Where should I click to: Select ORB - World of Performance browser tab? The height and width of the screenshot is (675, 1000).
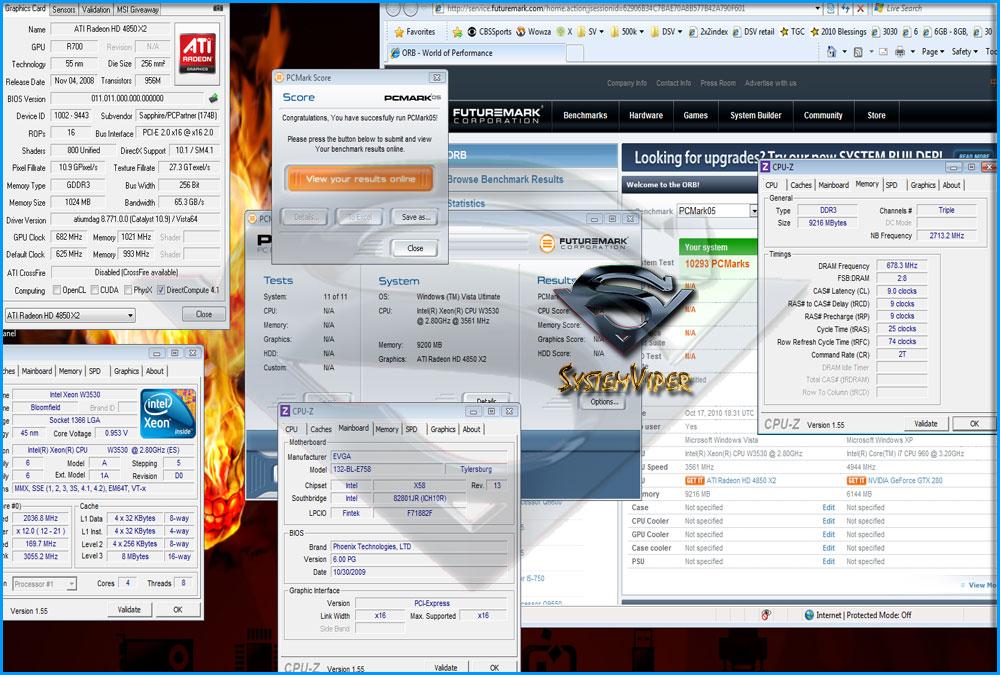coord(476,53)
